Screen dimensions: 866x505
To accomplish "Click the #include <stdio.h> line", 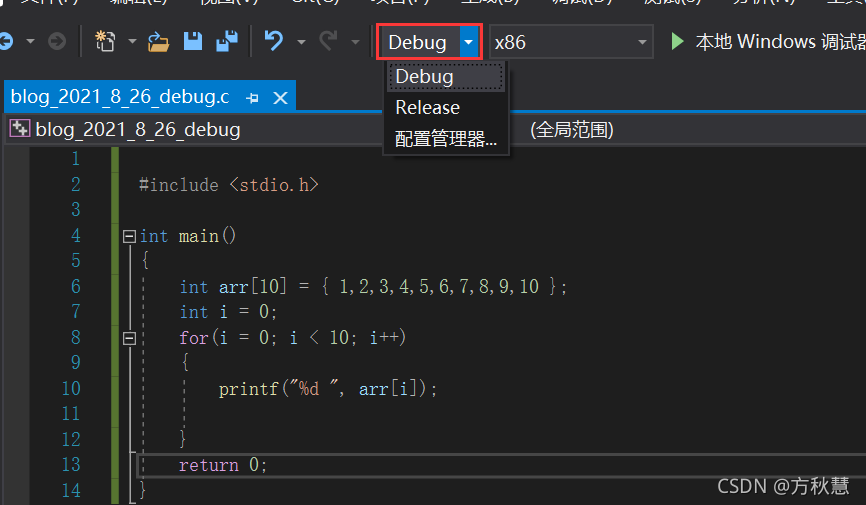I will (x=229, y=185).
